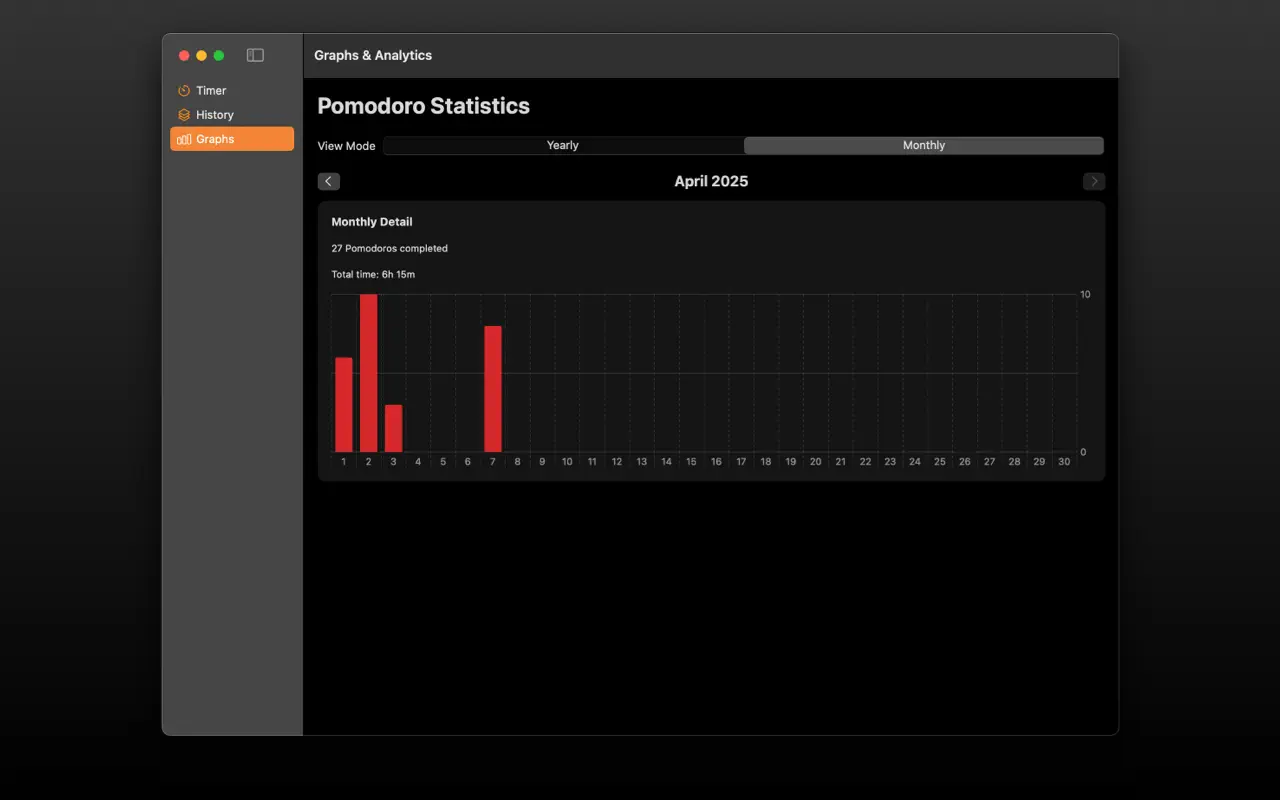Click x-axis day label '18'
The width and height of the screenshot is (1280, 800).
[766, 462]
